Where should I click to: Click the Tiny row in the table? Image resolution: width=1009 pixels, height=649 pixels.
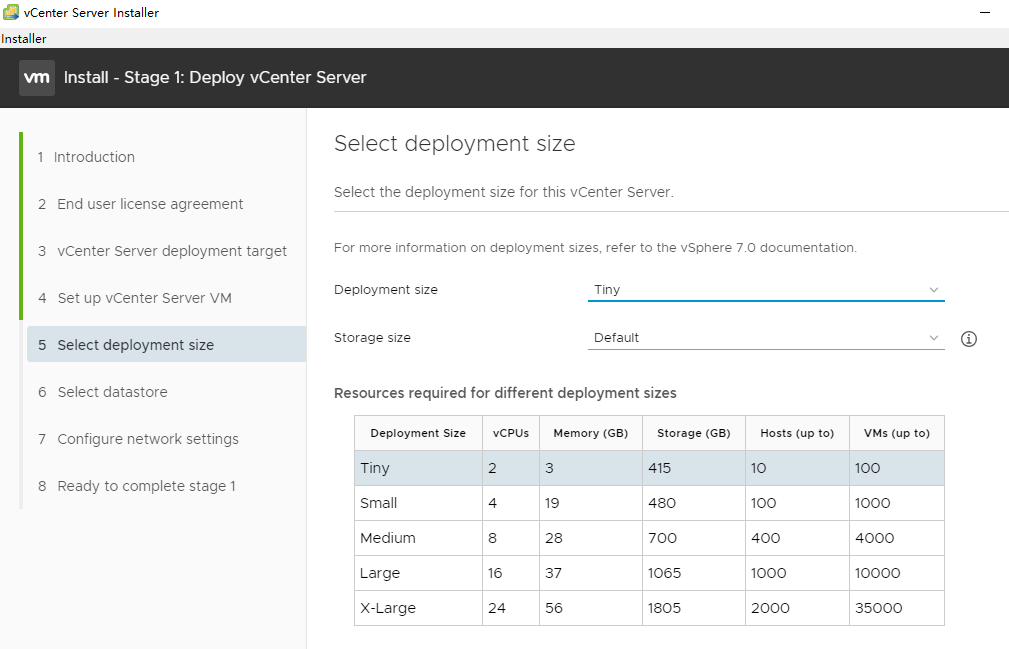tap(649, 468)
